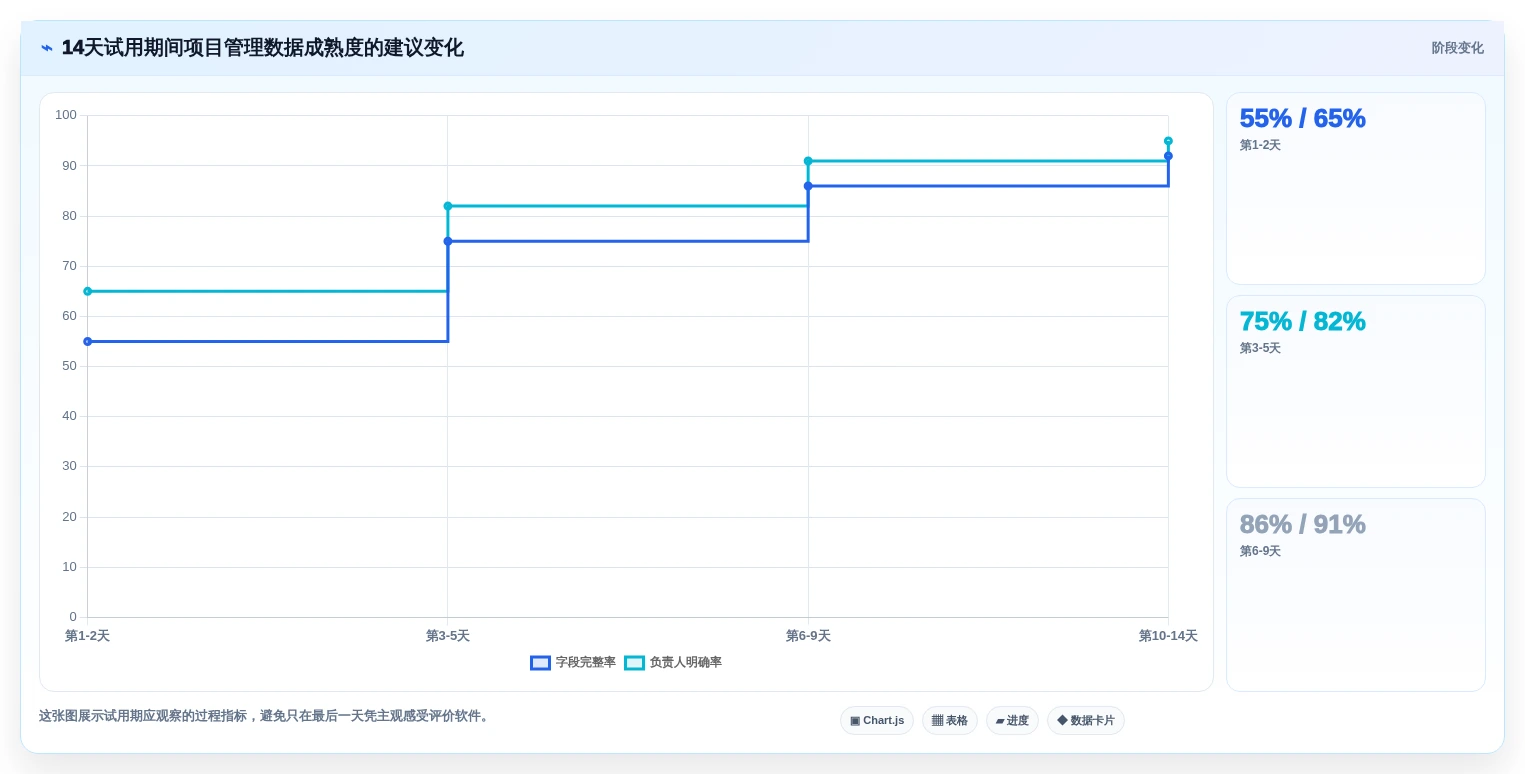The width and height of the screenshot is (1525, 774).
Task: Click the 负责人明确率 point at 第3-5天
Action: 448,206
